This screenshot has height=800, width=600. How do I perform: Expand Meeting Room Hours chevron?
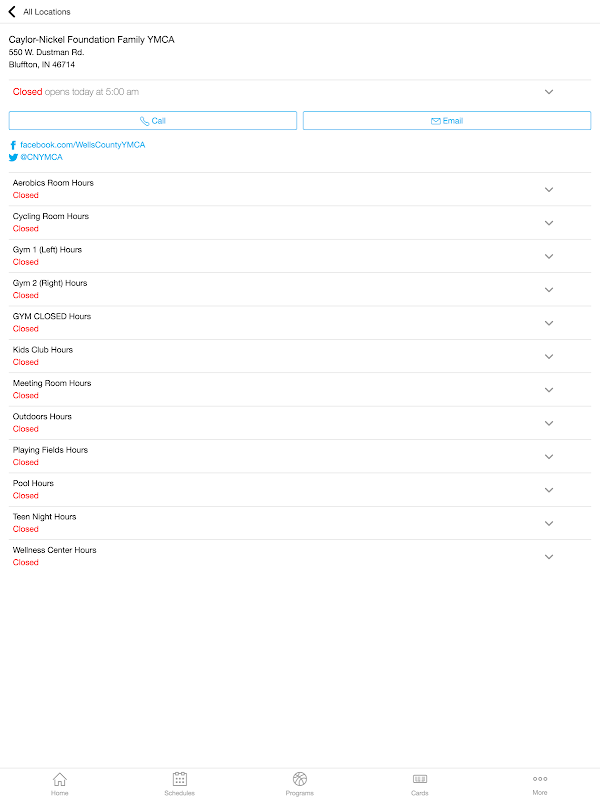(549, 390)
